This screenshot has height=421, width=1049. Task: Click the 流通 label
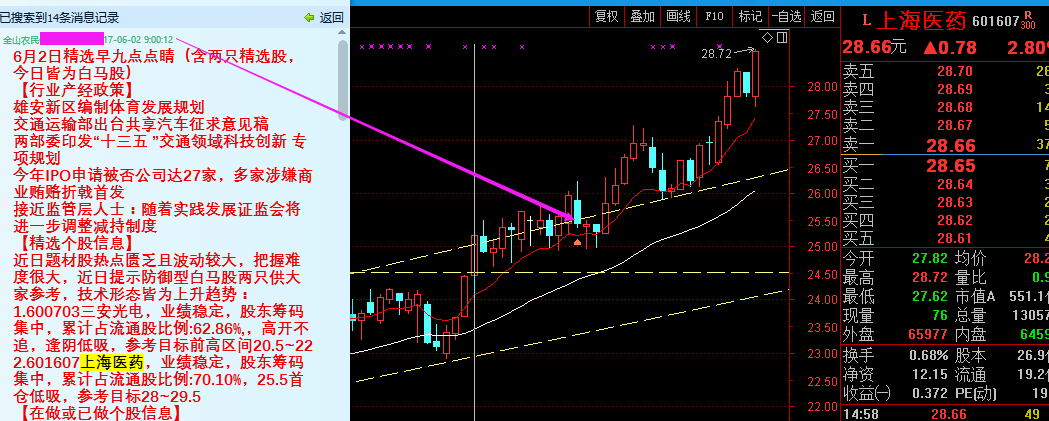[x=971, y=373]
